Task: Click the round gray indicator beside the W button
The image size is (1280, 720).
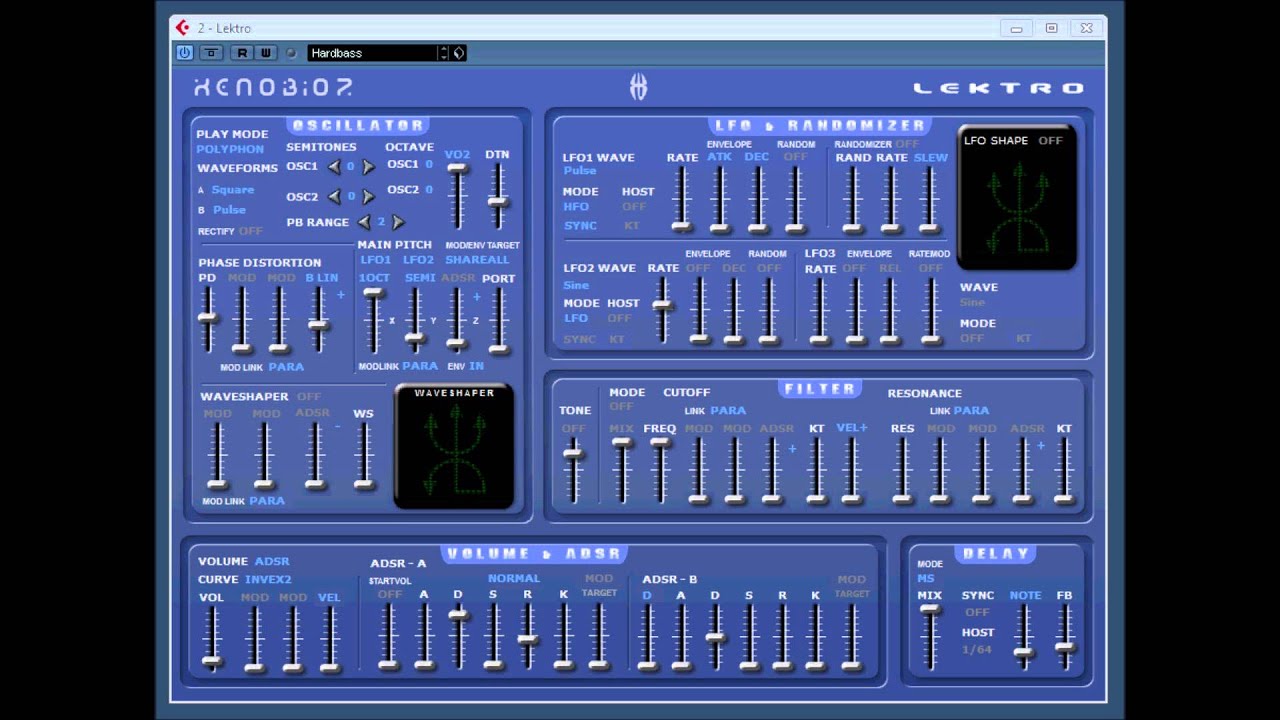Action: tap(291, 53)
